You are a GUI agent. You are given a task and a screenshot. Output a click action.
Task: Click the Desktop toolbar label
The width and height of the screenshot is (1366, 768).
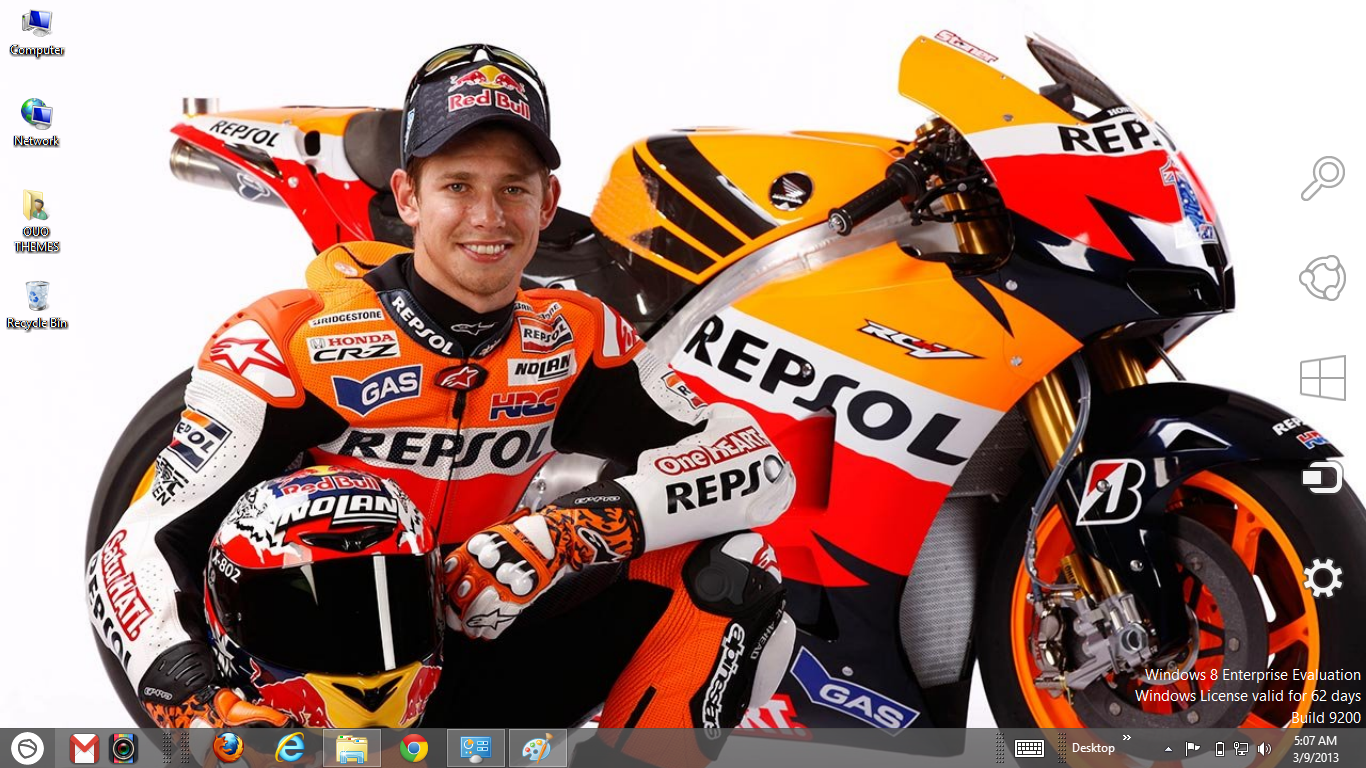tap(1093, 748)
